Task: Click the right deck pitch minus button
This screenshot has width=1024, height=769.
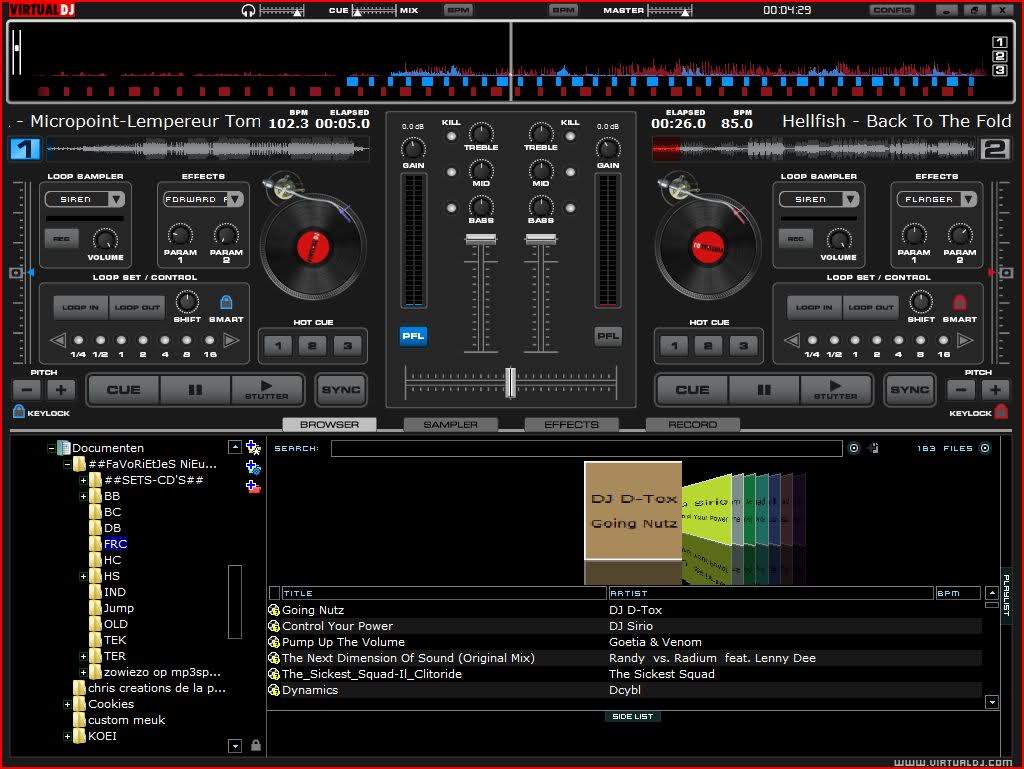Action: (961, 390)
